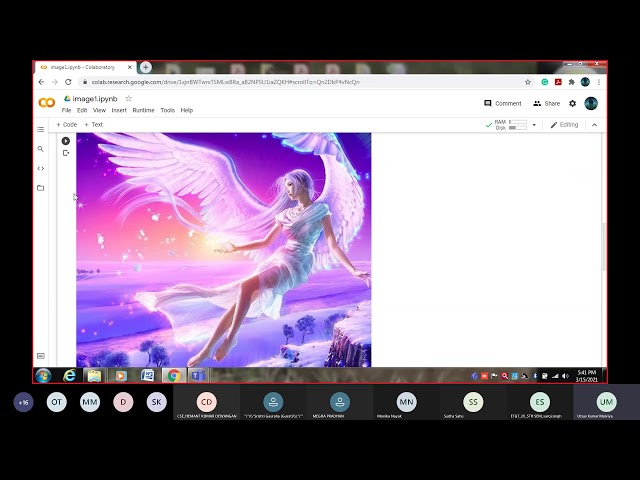The height and width of the screenshot is (480, 640).
Task: Click the taskbar clock showing 5:41 PM
Action: (587, 376)
